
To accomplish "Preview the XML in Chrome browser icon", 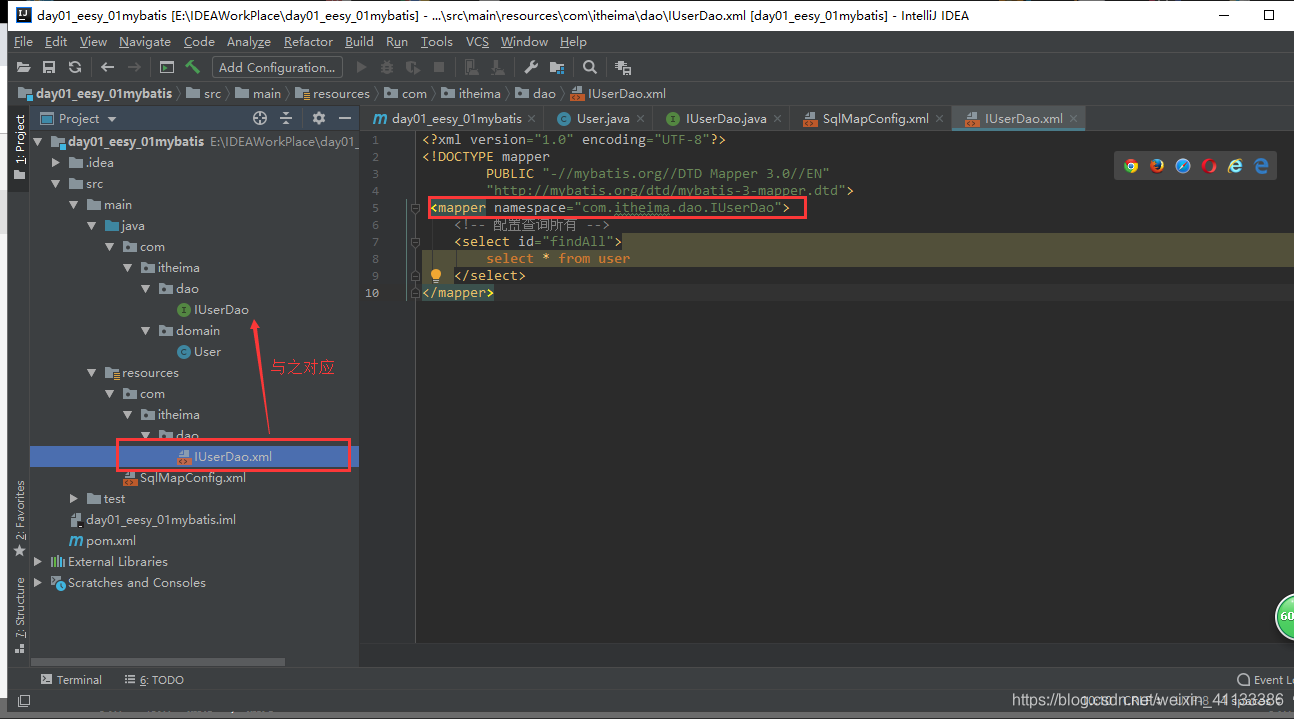I will 1131,166.
